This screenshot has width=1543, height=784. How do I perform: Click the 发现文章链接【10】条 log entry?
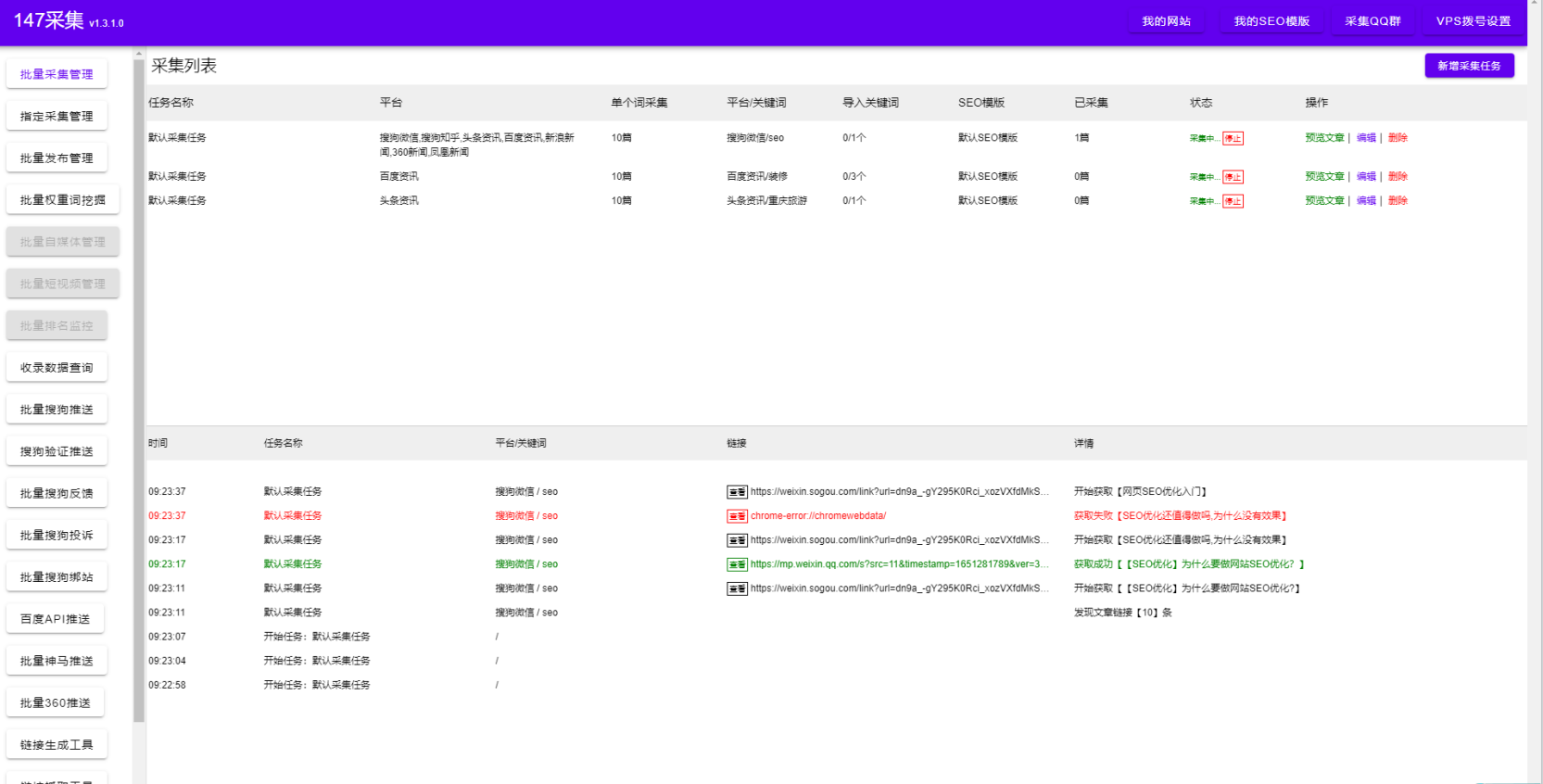click(1123, 613)
